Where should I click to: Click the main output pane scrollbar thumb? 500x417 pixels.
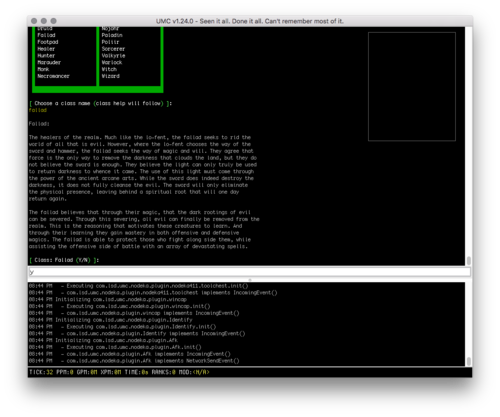(x=468, y=260)
